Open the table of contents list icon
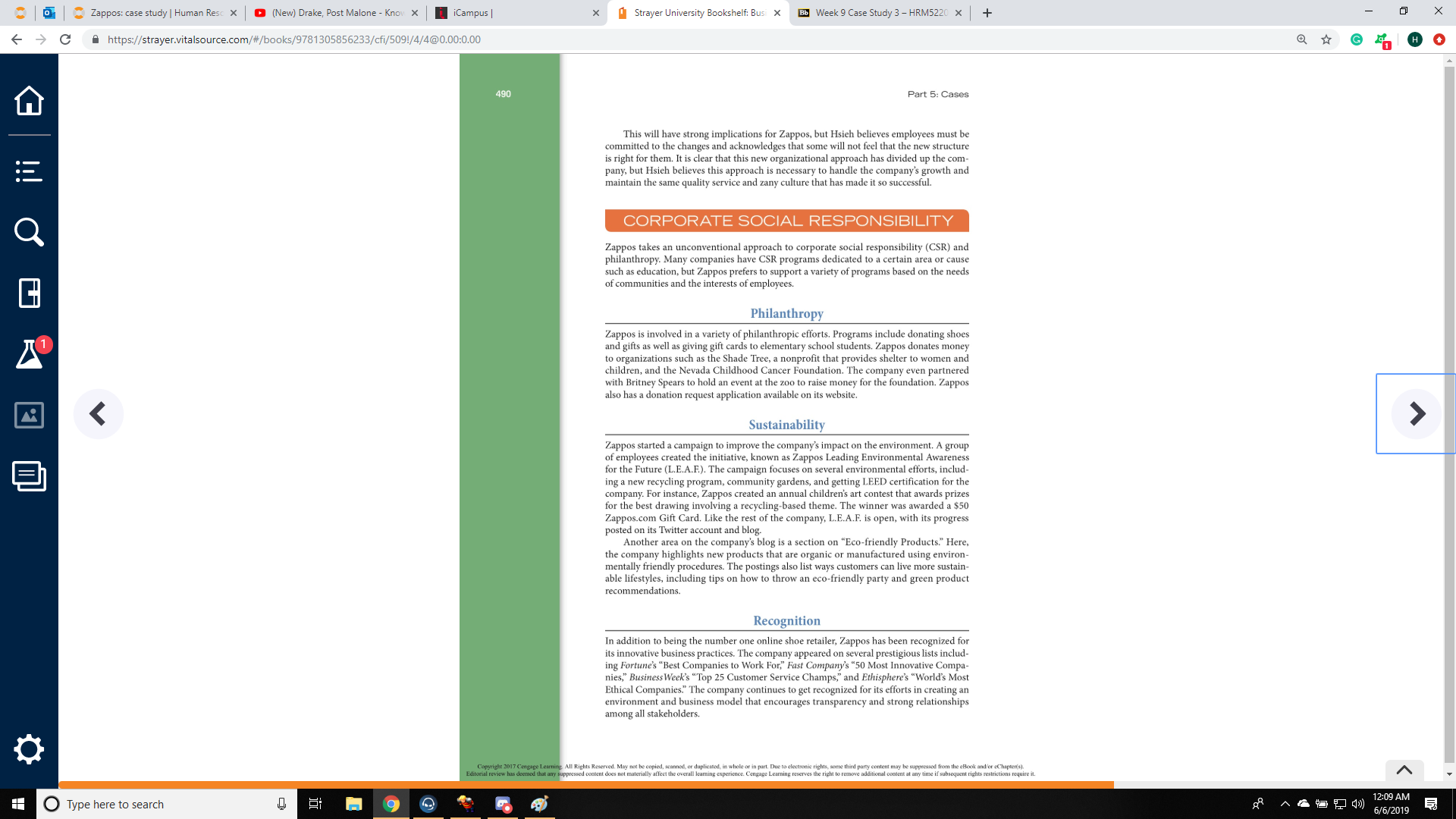The image size is (1456, 819). pyautogui.click(x=29, y=171)
